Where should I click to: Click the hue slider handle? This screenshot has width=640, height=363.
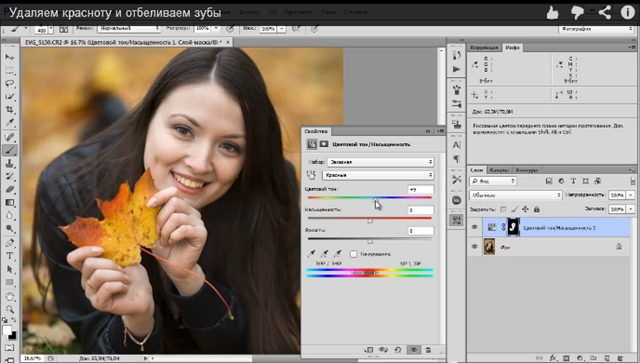(376, 200)
